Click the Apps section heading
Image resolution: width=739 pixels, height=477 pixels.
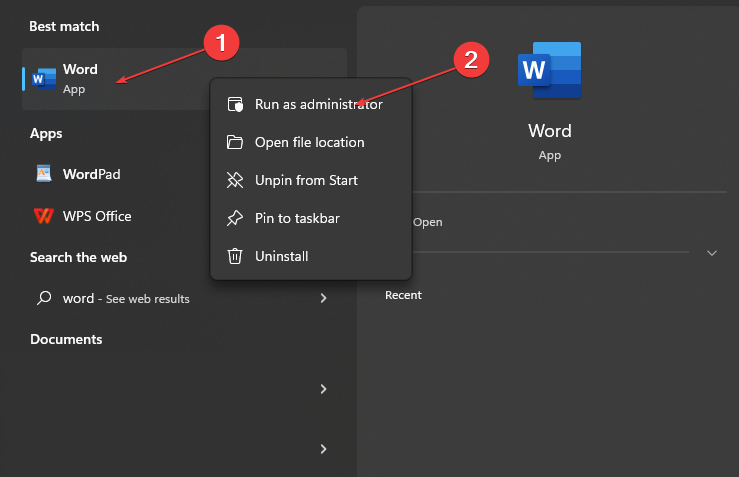(x=46, y=133)
